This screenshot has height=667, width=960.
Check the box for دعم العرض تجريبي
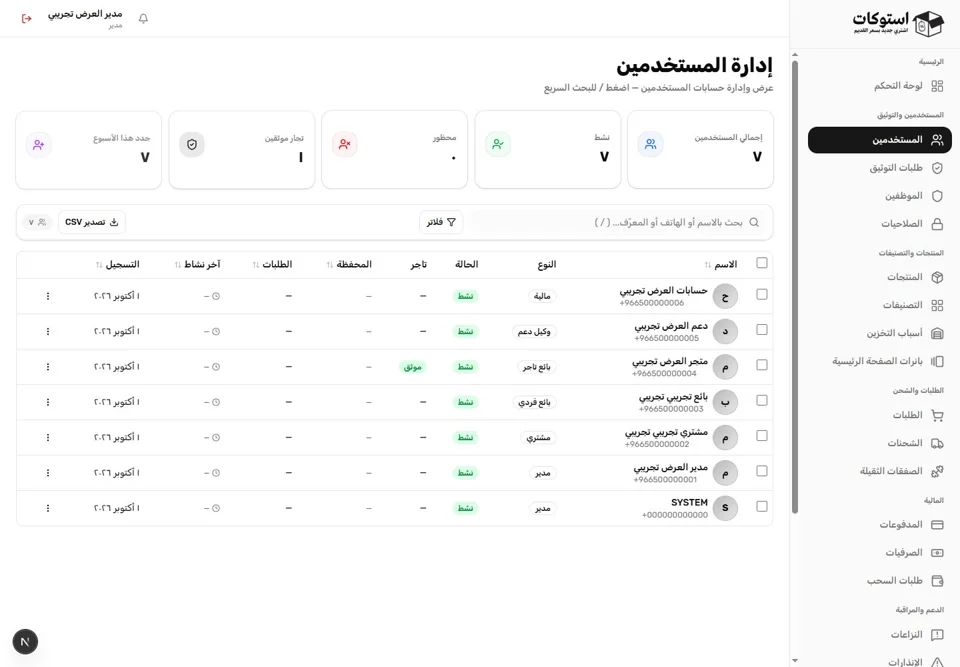click(x=762, y=330)
